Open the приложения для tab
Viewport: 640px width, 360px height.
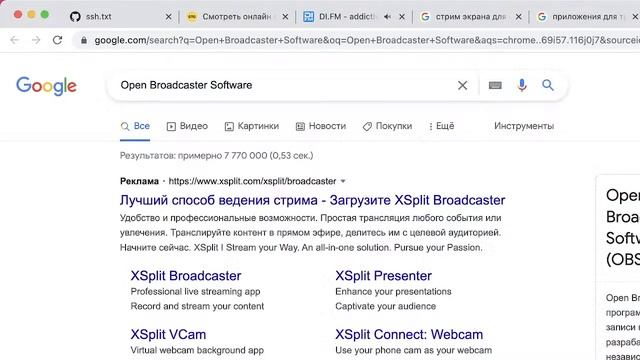pos(584,17)
